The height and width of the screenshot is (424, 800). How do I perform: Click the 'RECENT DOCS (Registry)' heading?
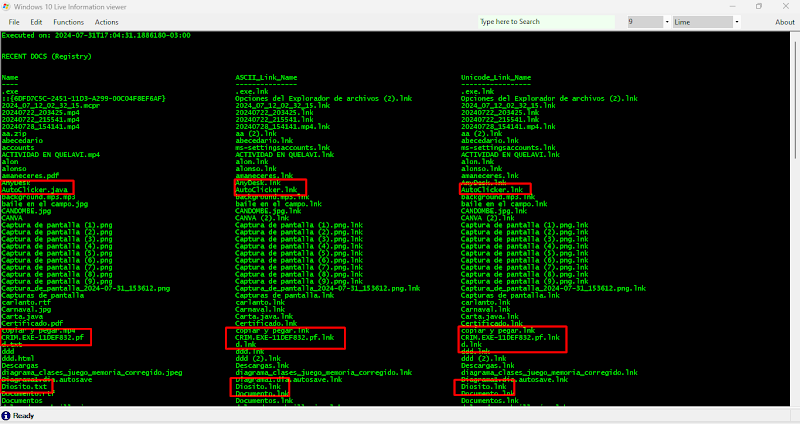click(x=46, y=56)
